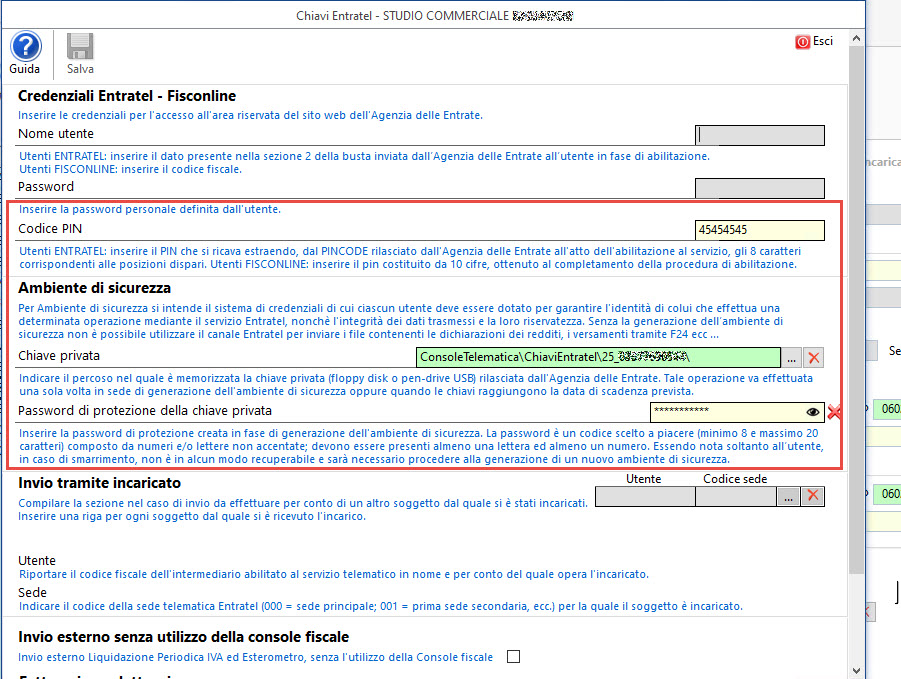Click 'Utenti ENTRATEL: inserire il dato presente' hint
Viewport: 901px width, 679px height.
coord(364,156)
